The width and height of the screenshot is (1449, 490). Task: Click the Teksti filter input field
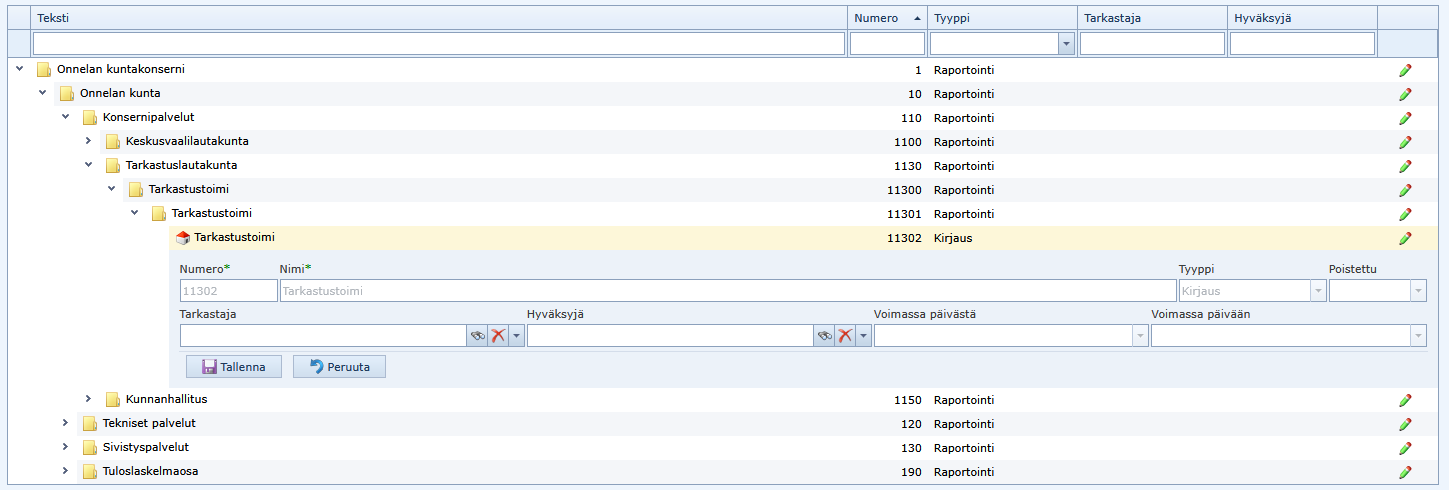[x=438, y=44]
